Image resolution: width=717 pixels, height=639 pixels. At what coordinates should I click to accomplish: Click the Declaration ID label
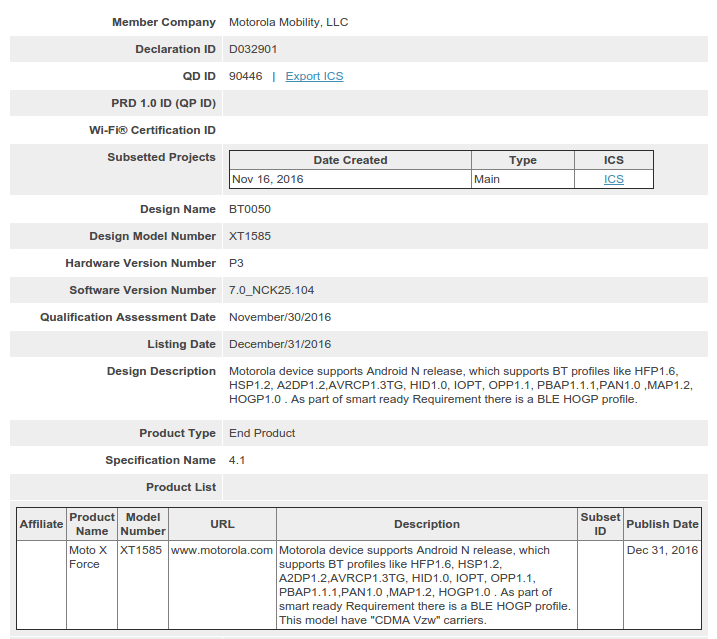[175, 49]
